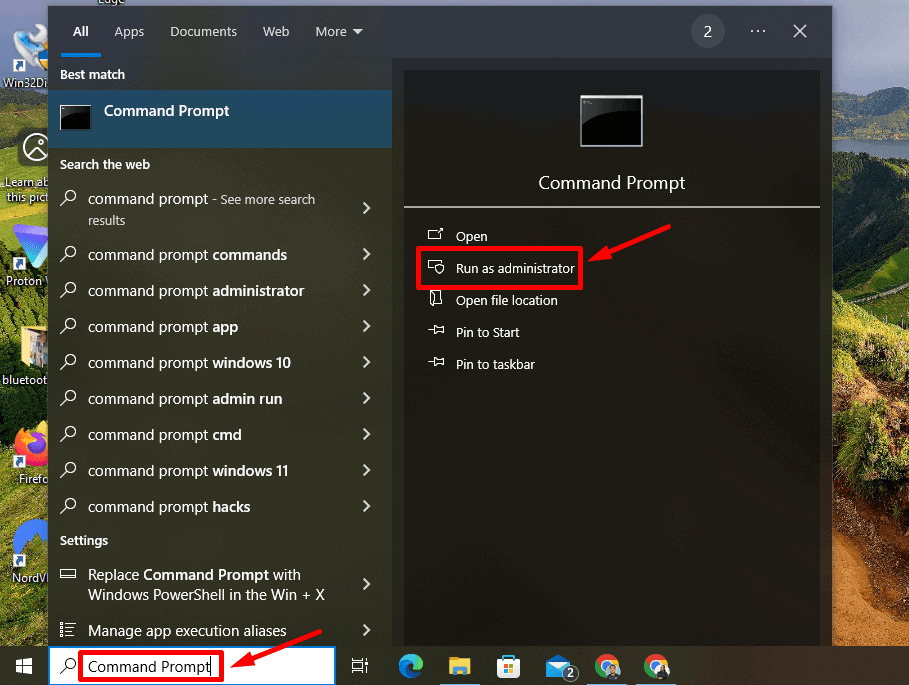Viewport: 909px width, 685px height.
Task: Select the Command Prompt best match result
Action: tap(220, 119)
